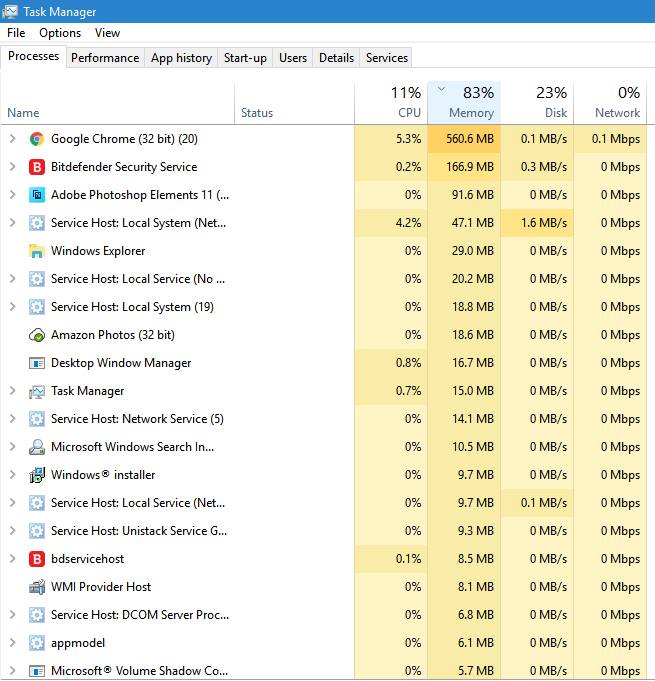Click the Google Chrome process icon
This screenshot has width=655, height=681.
(37, 139)
